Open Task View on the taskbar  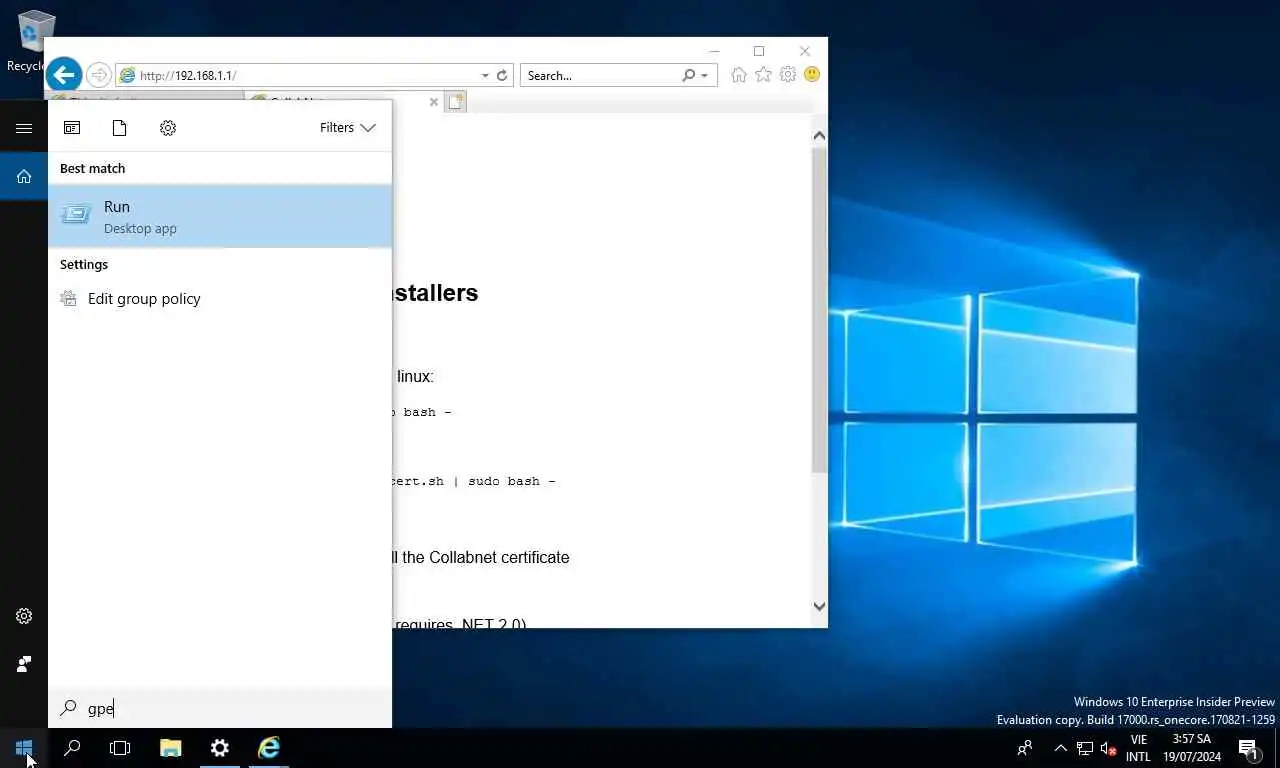[120, 748]
